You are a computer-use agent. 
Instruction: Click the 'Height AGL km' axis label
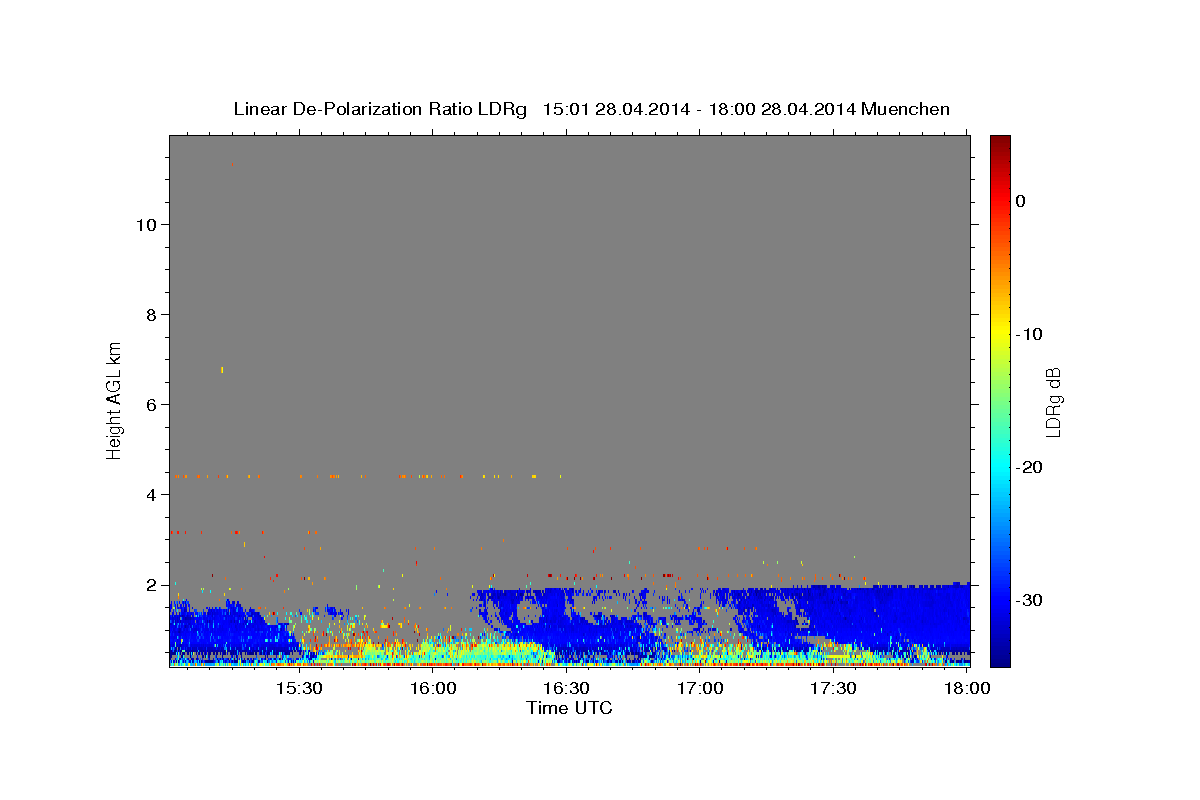point(115,399)
